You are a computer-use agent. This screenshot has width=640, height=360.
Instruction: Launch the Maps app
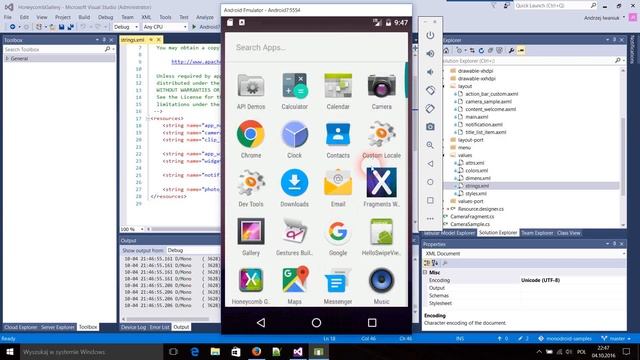294,285
